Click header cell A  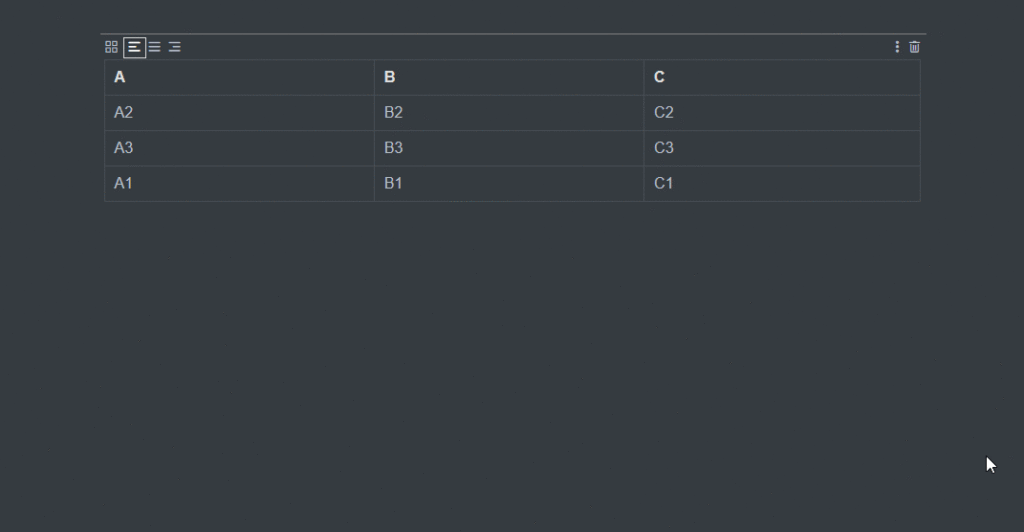click(239, 78)
